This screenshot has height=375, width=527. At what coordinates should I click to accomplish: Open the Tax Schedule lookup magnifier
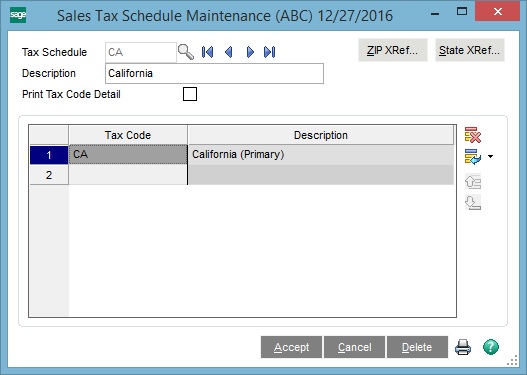186,52
